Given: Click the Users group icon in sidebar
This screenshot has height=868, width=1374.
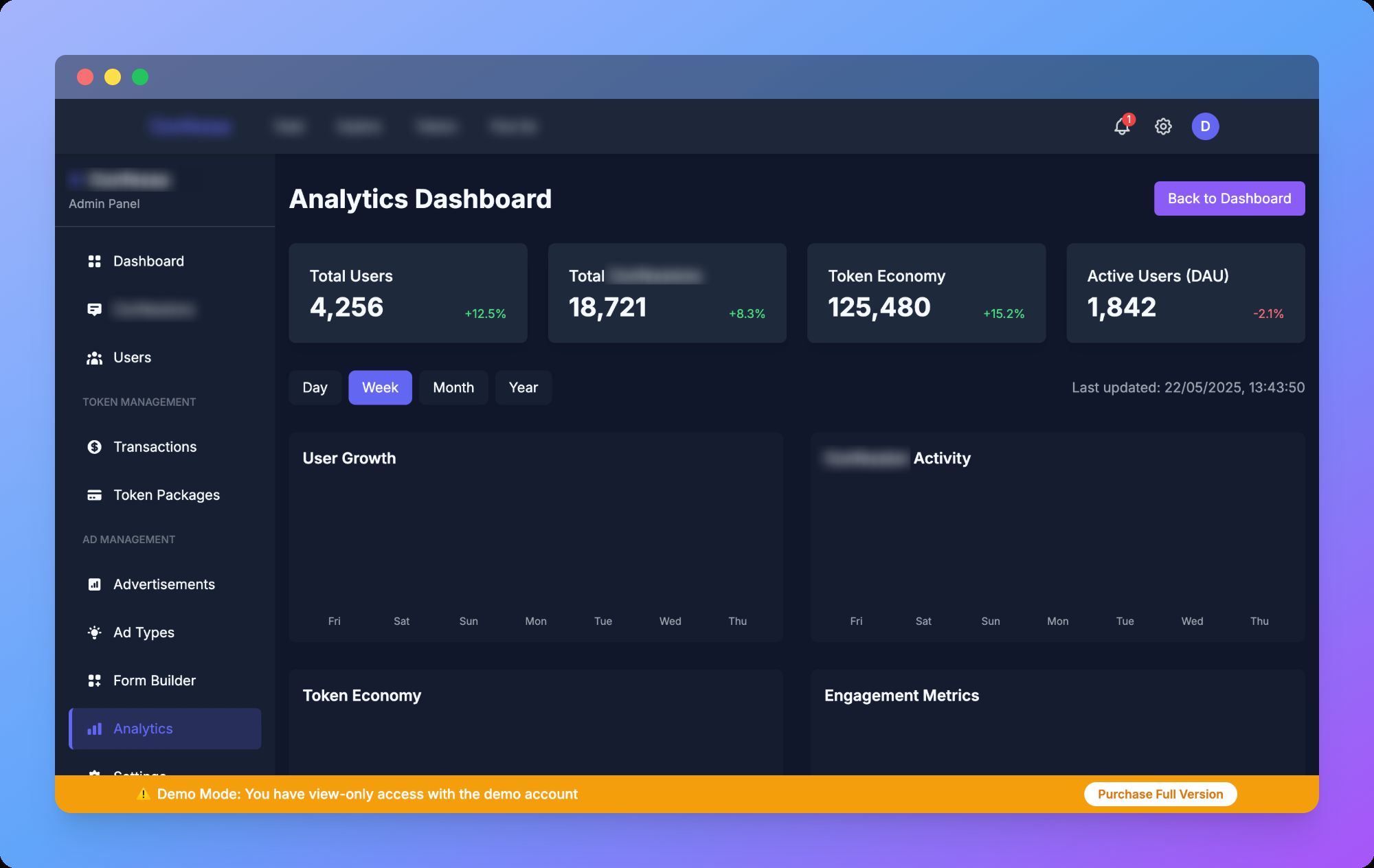Looking at the screenshot, I should click(x=95, y=358).
